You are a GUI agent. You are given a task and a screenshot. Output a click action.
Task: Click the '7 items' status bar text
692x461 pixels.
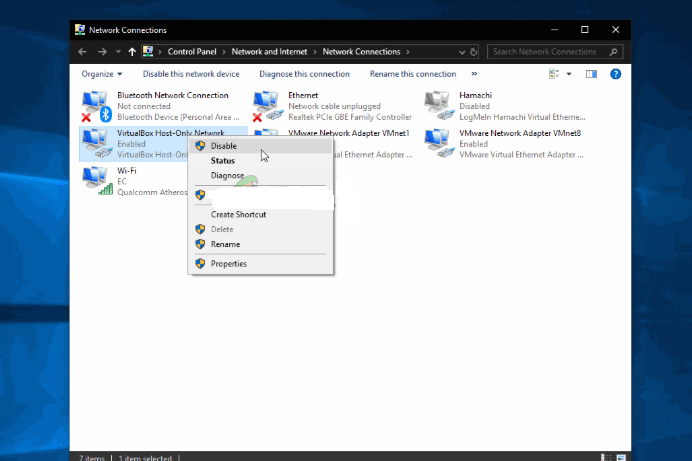pyautogui.click(x=91, y=458)
